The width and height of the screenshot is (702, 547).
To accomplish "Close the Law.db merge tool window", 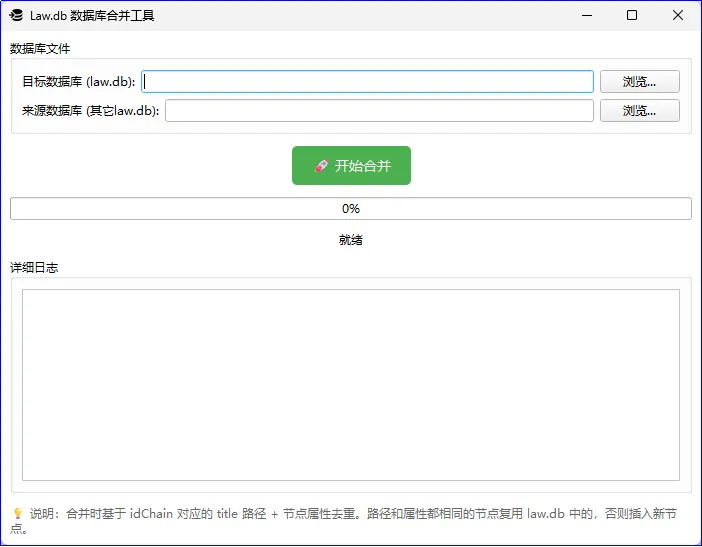I will click(x=678, y=15).
